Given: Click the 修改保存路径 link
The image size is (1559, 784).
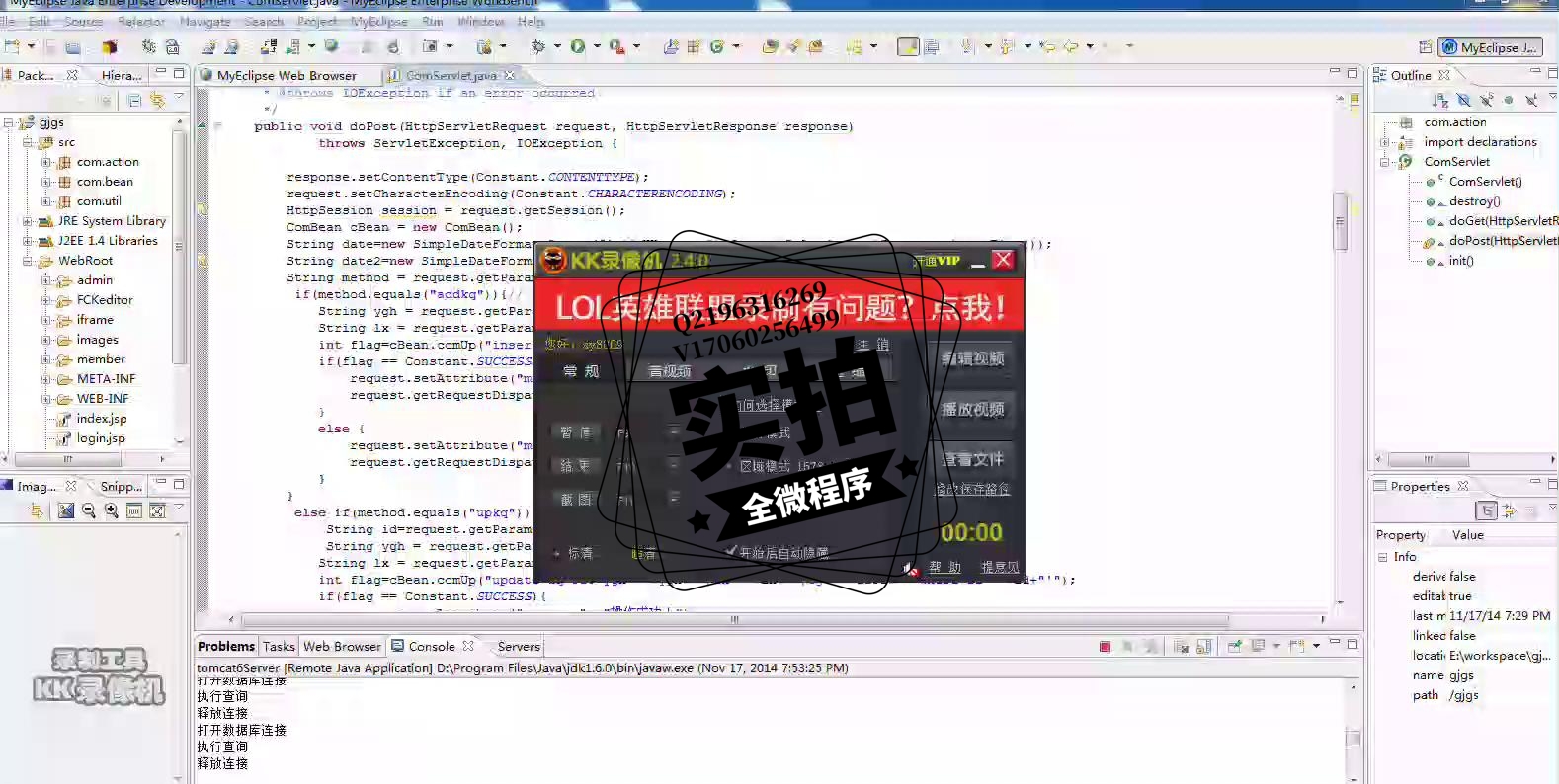Looking at the screenshot, I should [x=973, y=489].
